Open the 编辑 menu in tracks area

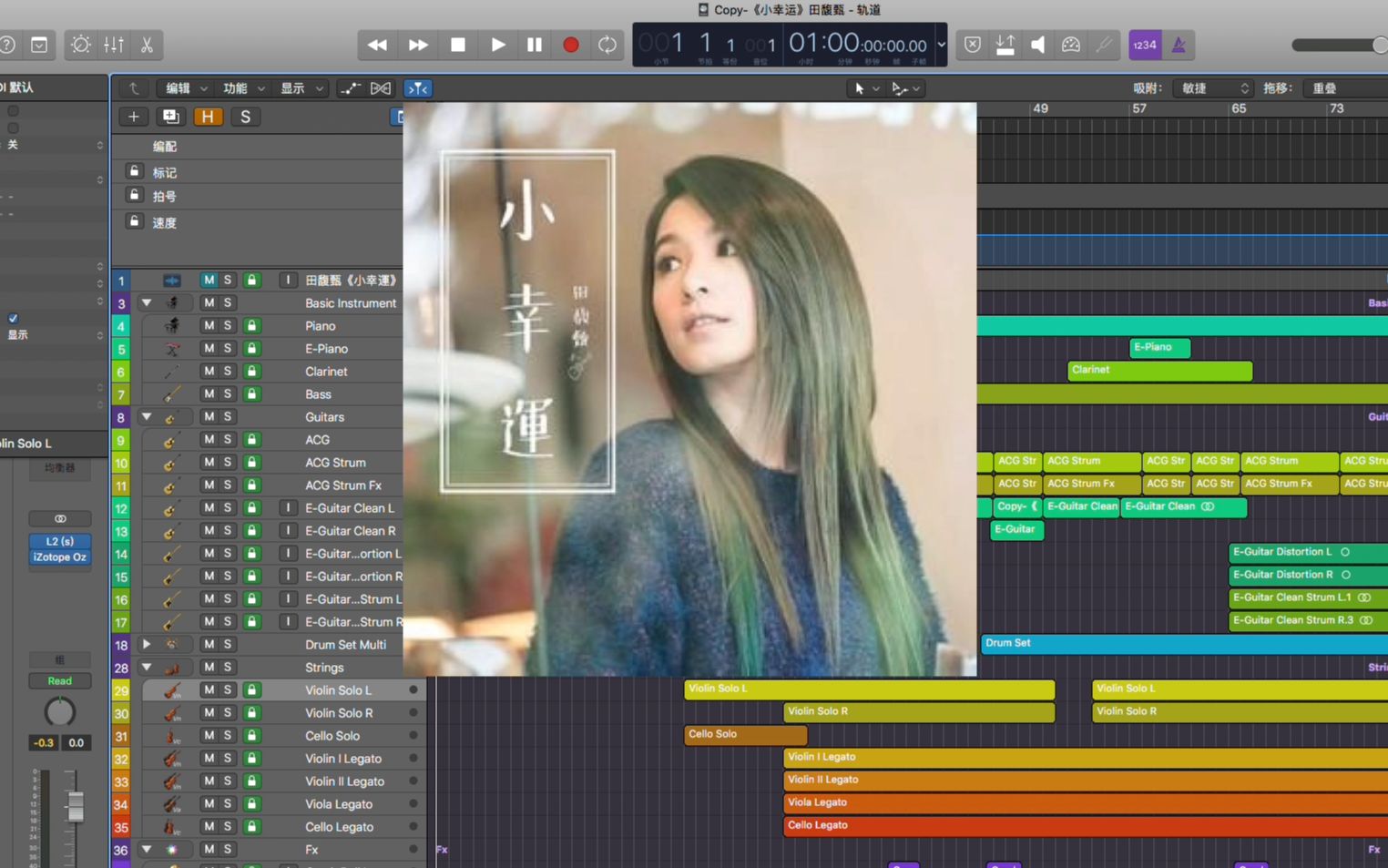(186, 88)
